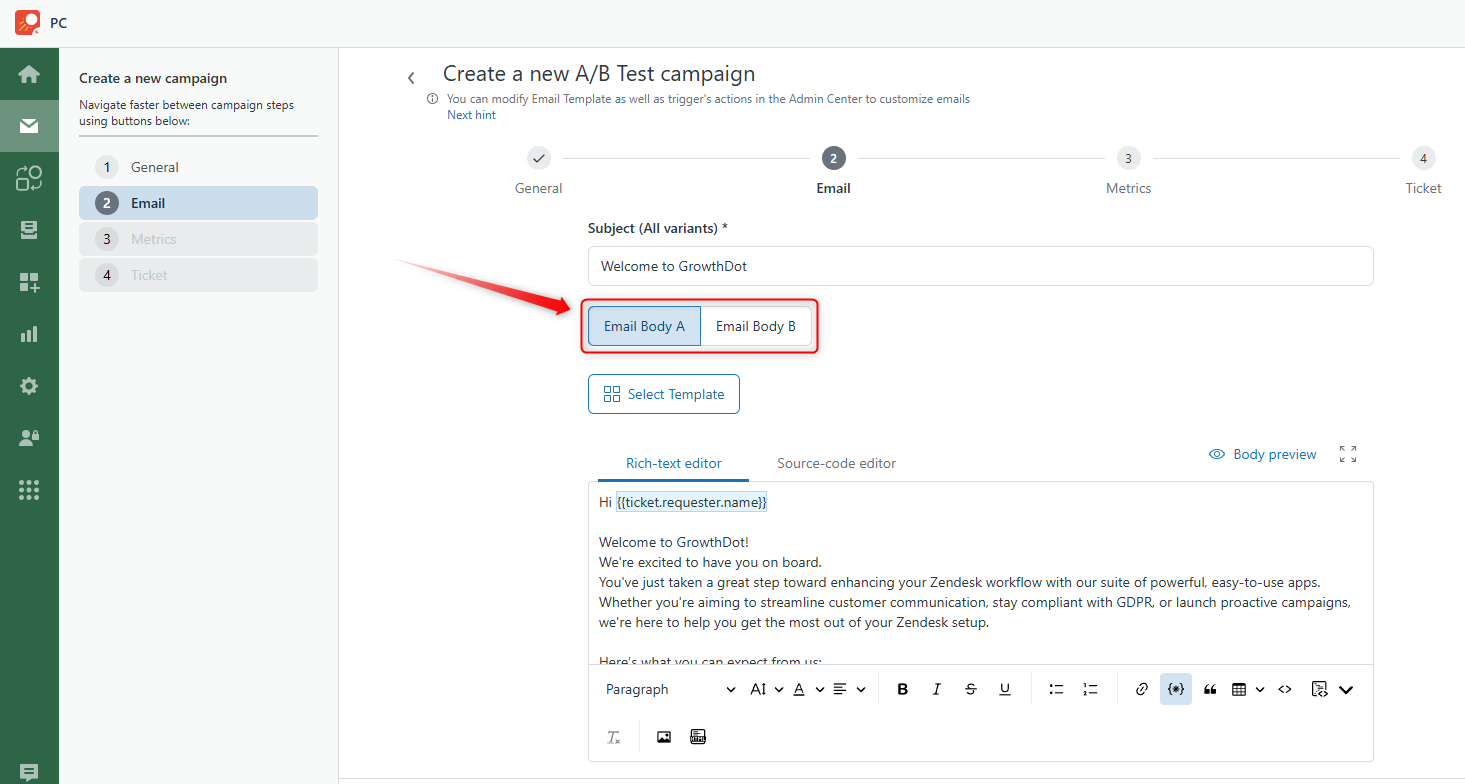Viewport: 1465px width, 784px height.
Task: Open the workflow automation sidebar icon
Action: (x=29, y=178)
